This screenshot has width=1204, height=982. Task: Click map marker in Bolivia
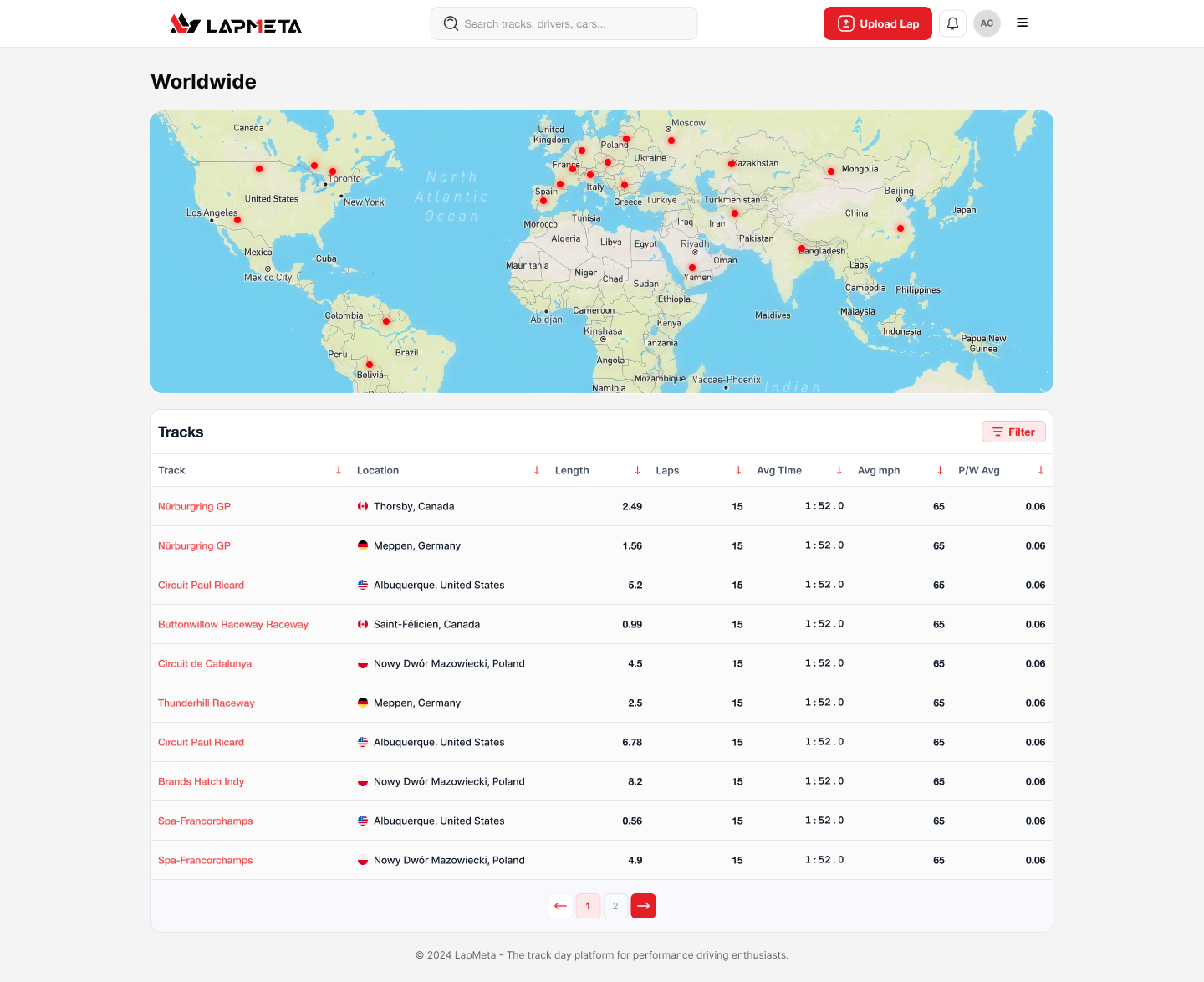[370, 365]
